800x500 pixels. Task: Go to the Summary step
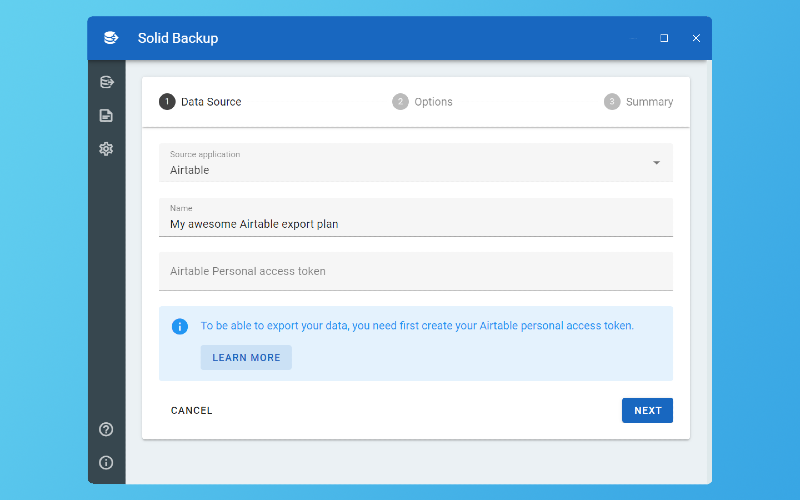coord(638,102)
